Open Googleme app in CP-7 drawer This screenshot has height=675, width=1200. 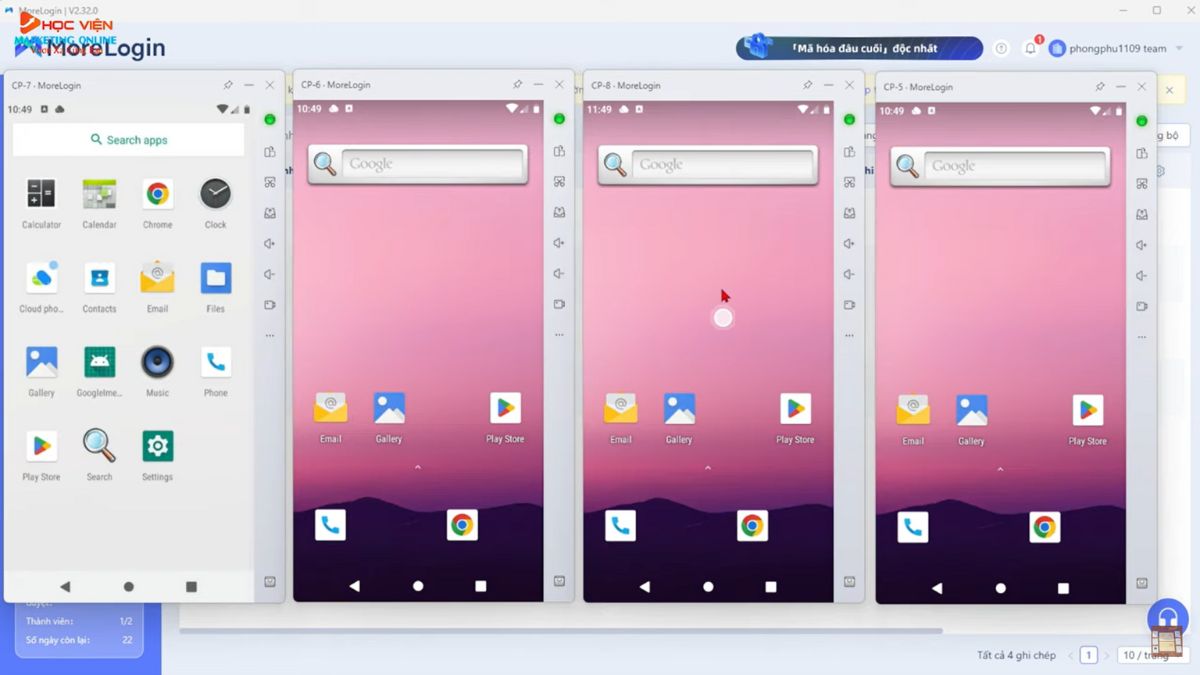click(x=99, y=362)
